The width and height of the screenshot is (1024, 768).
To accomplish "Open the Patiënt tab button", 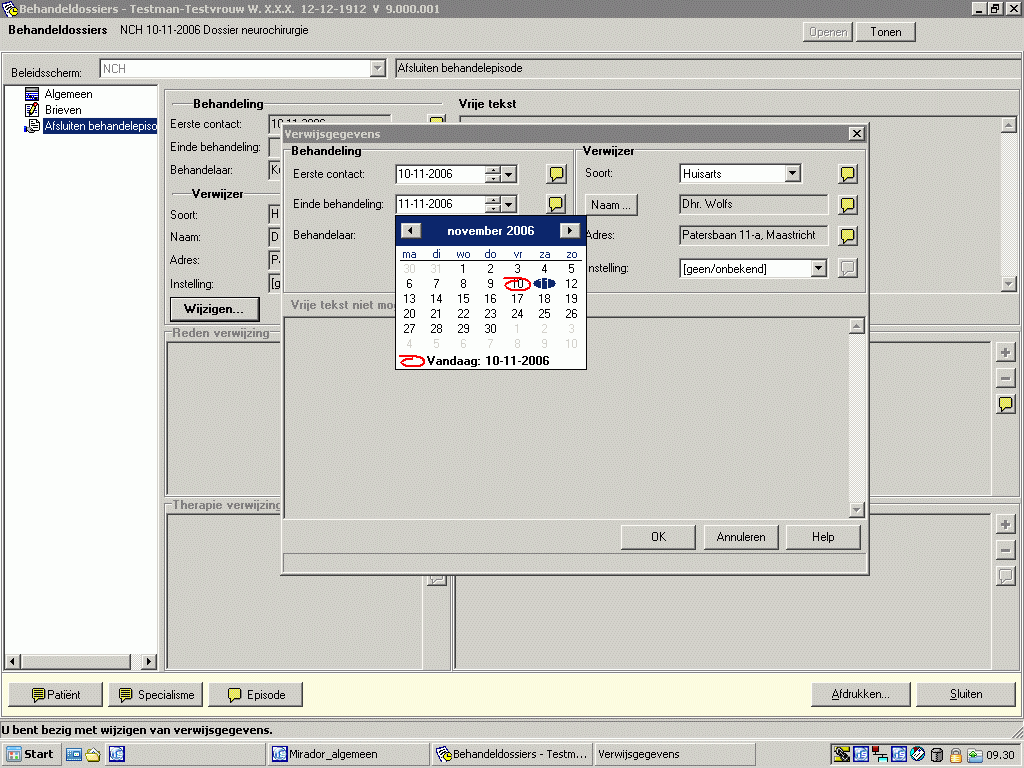I will point(56,695).
